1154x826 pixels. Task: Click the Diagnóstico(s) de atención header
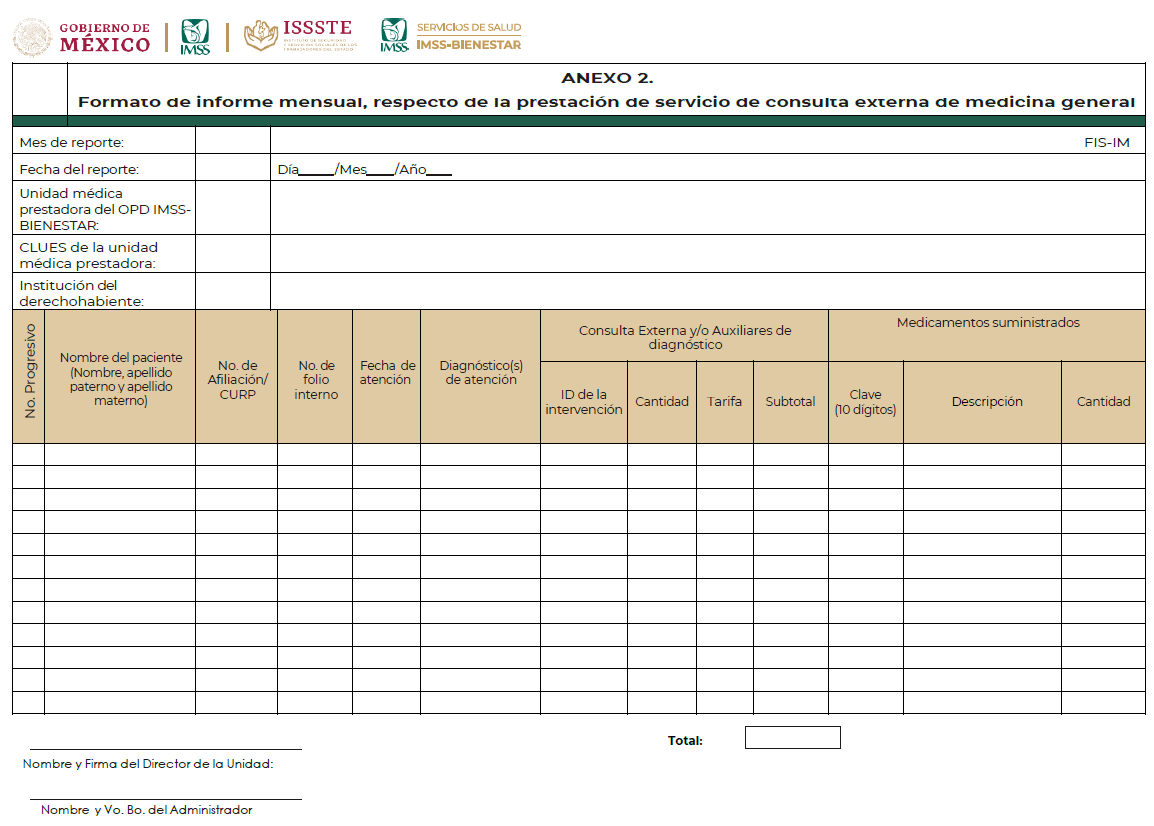click(481, 373)
